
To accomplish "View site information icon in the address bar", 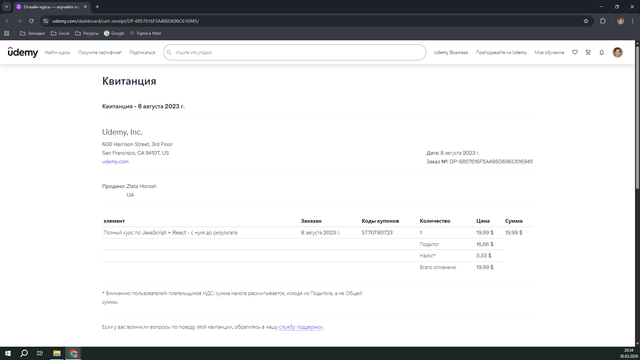I will point(46,21).
